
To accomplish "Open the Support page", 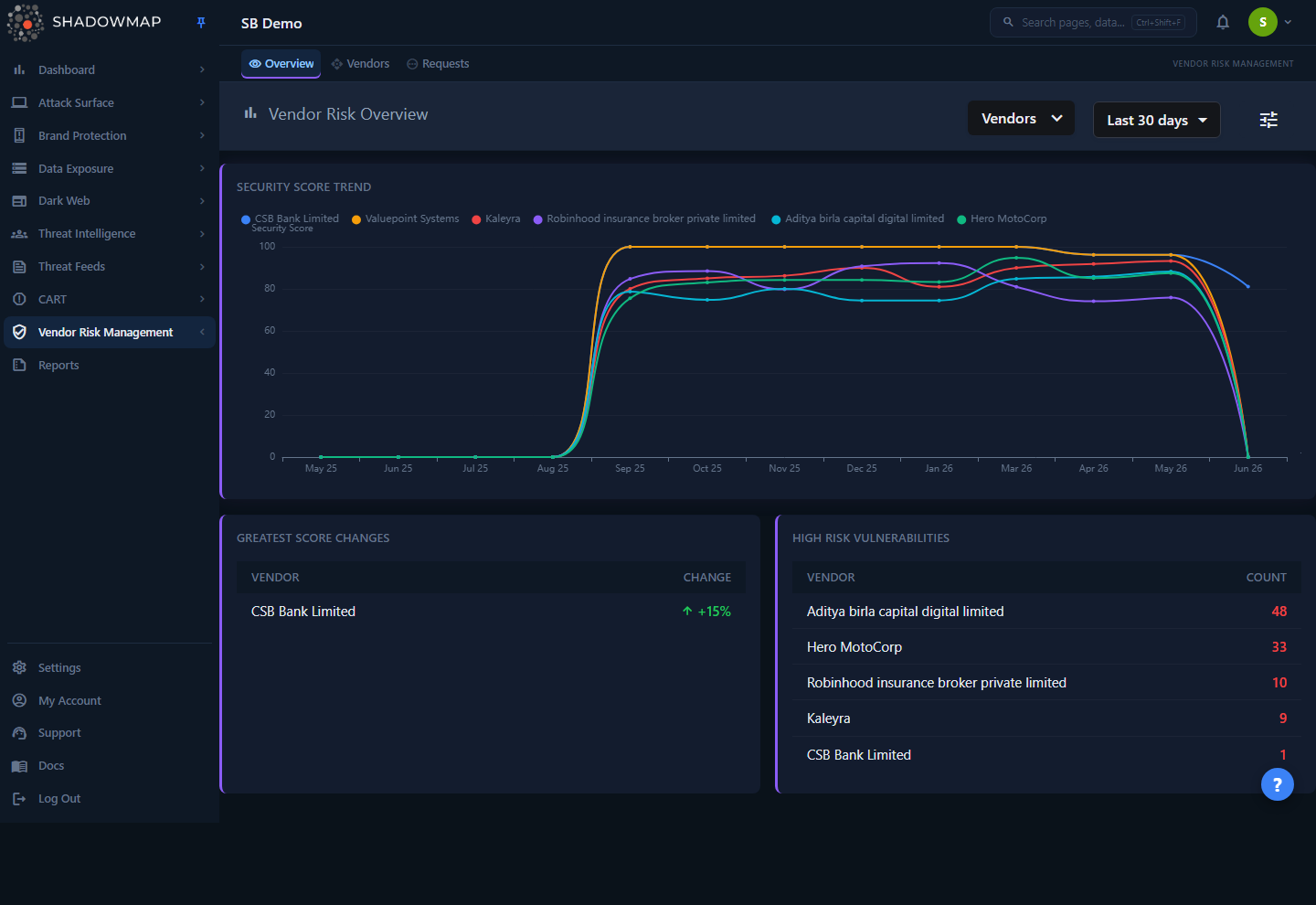I will point(110,733).
